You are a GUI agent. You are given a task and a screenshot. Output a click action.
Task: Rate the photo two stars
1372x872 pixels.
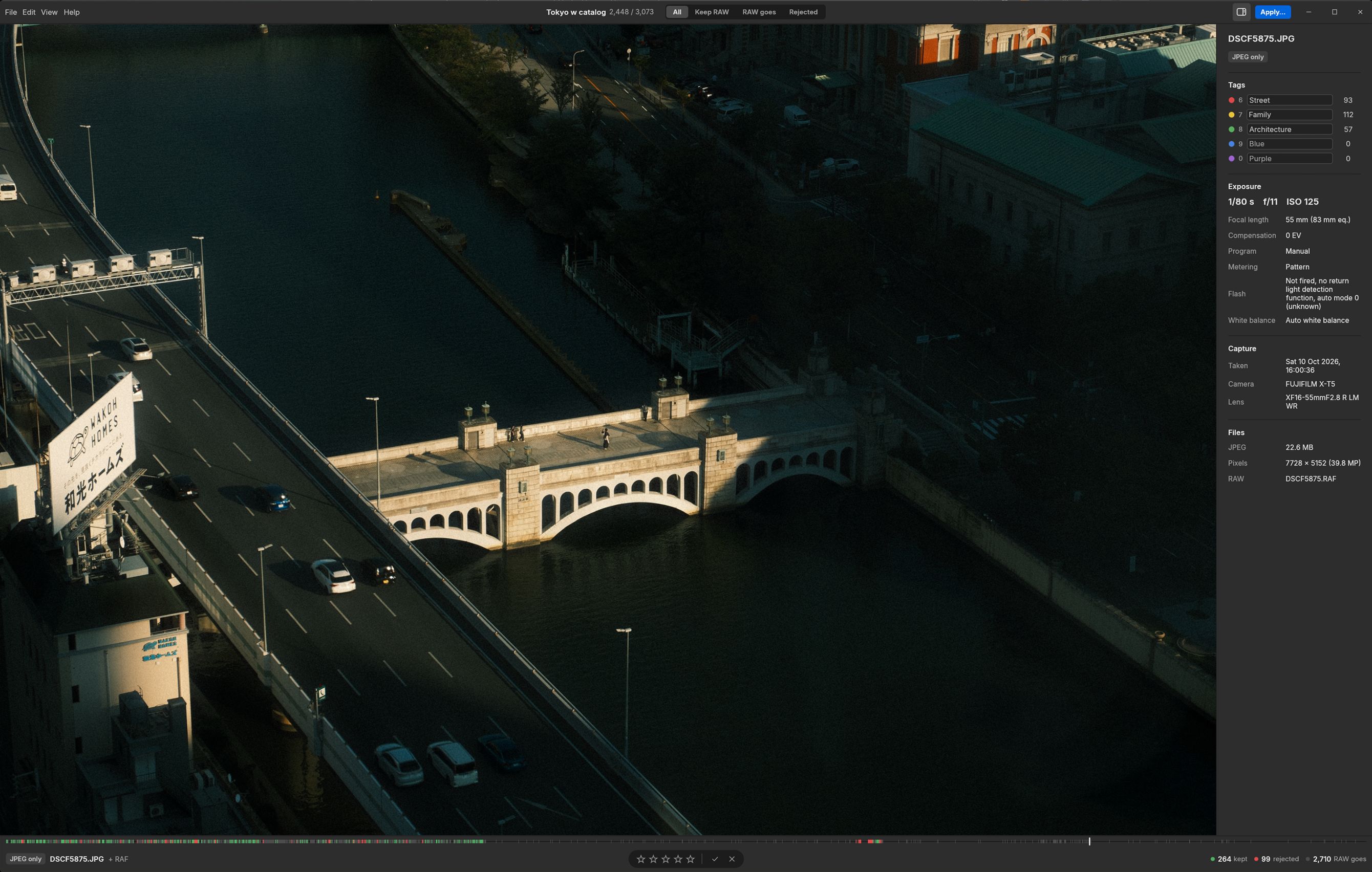click(653, 859)
